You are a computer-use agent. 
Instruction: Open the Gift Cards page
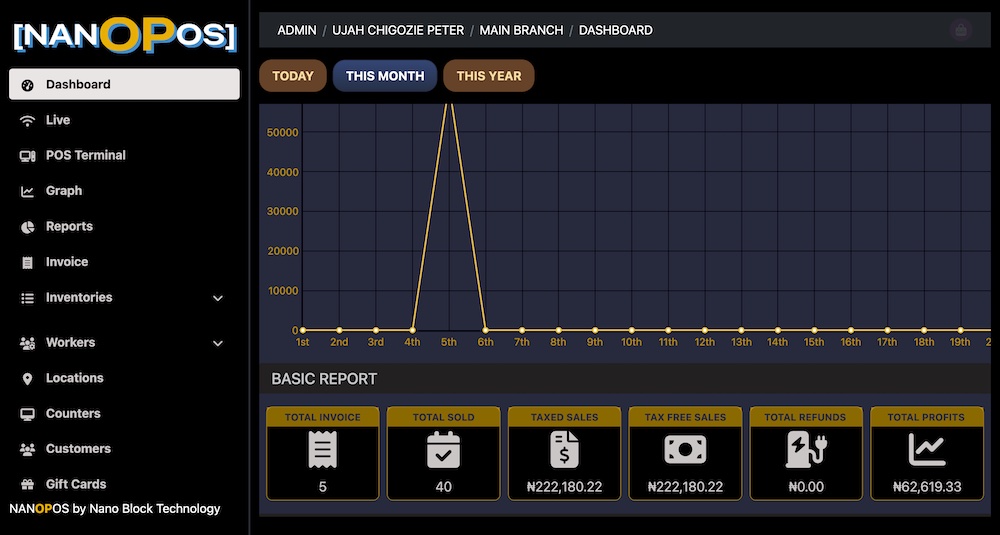(x=124, y=484)
